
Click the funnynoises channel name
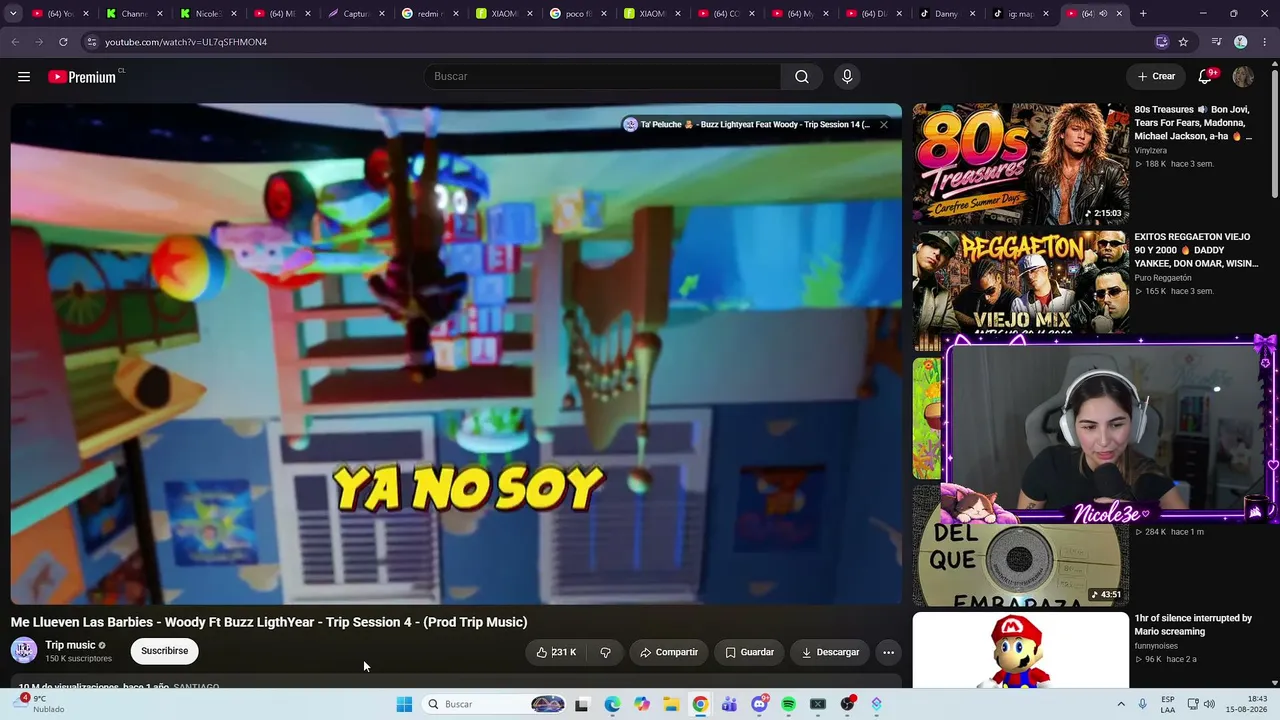(1156, 646)
